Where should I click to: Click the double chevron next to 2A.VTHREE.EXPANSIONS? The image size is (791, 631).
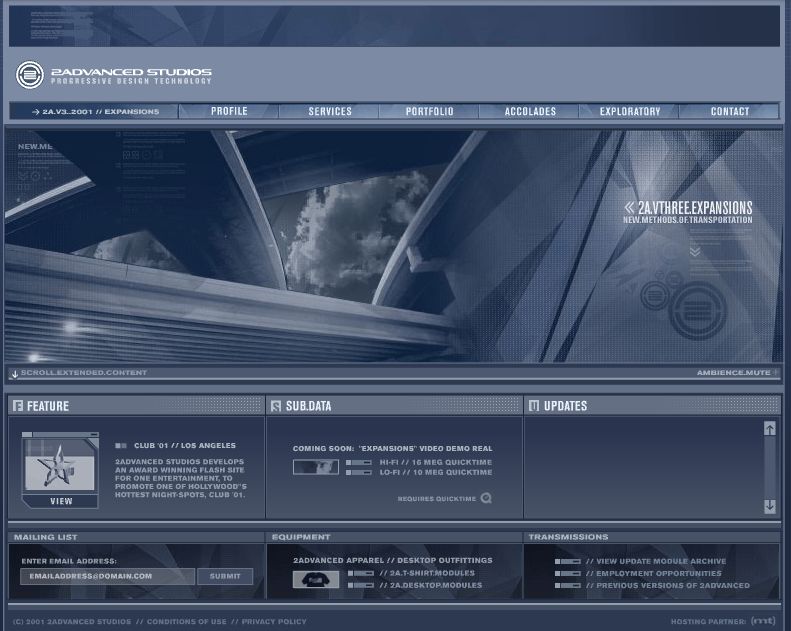coord(629,207)
